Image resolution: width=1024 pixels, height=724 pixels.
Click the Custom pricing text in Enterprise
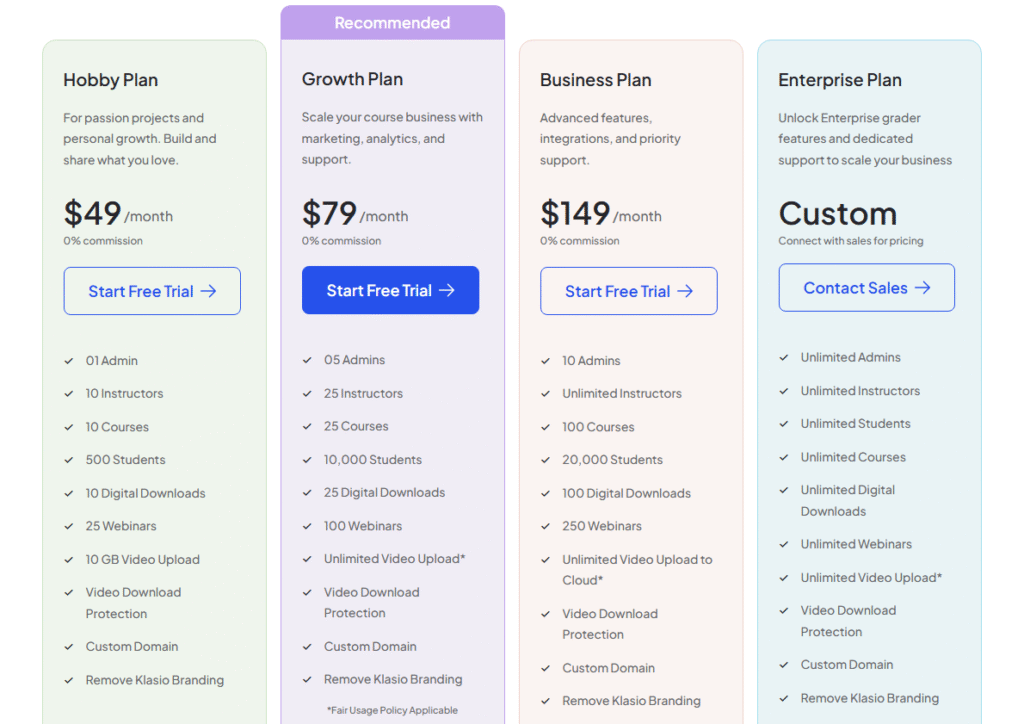[x=838, y=214]
